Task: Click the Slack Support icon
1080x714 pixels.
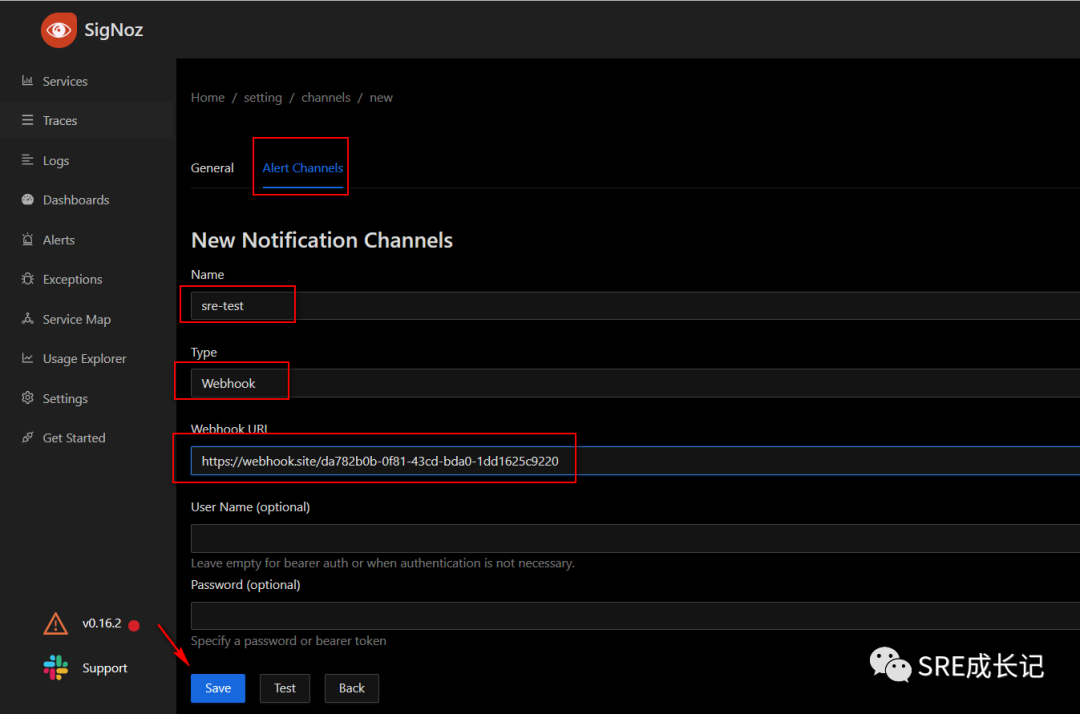Action: tap(56, 668)
